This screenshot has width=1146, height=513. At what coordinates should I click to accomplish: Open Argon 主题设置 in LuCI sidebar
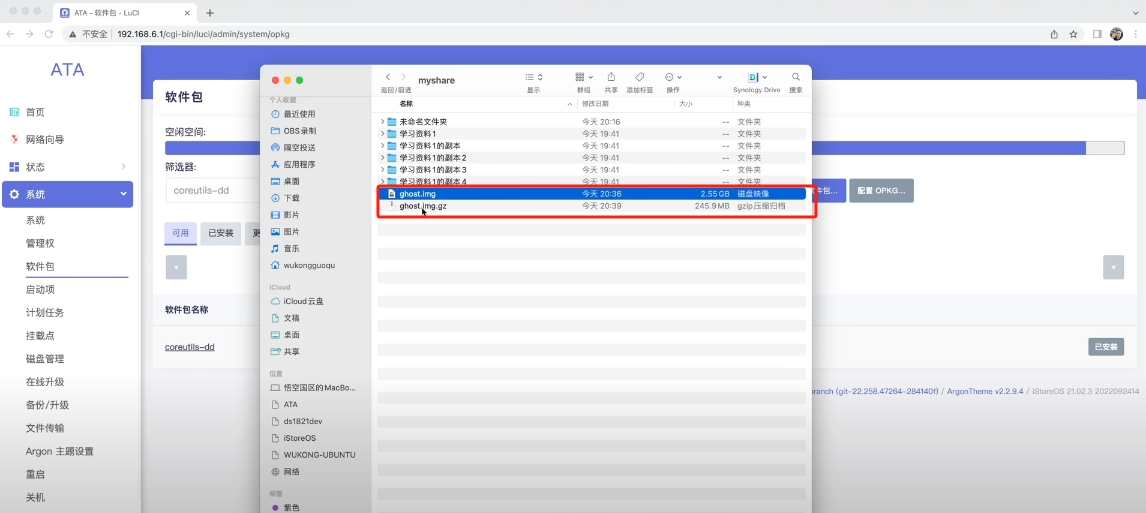[x=60, y=452]
